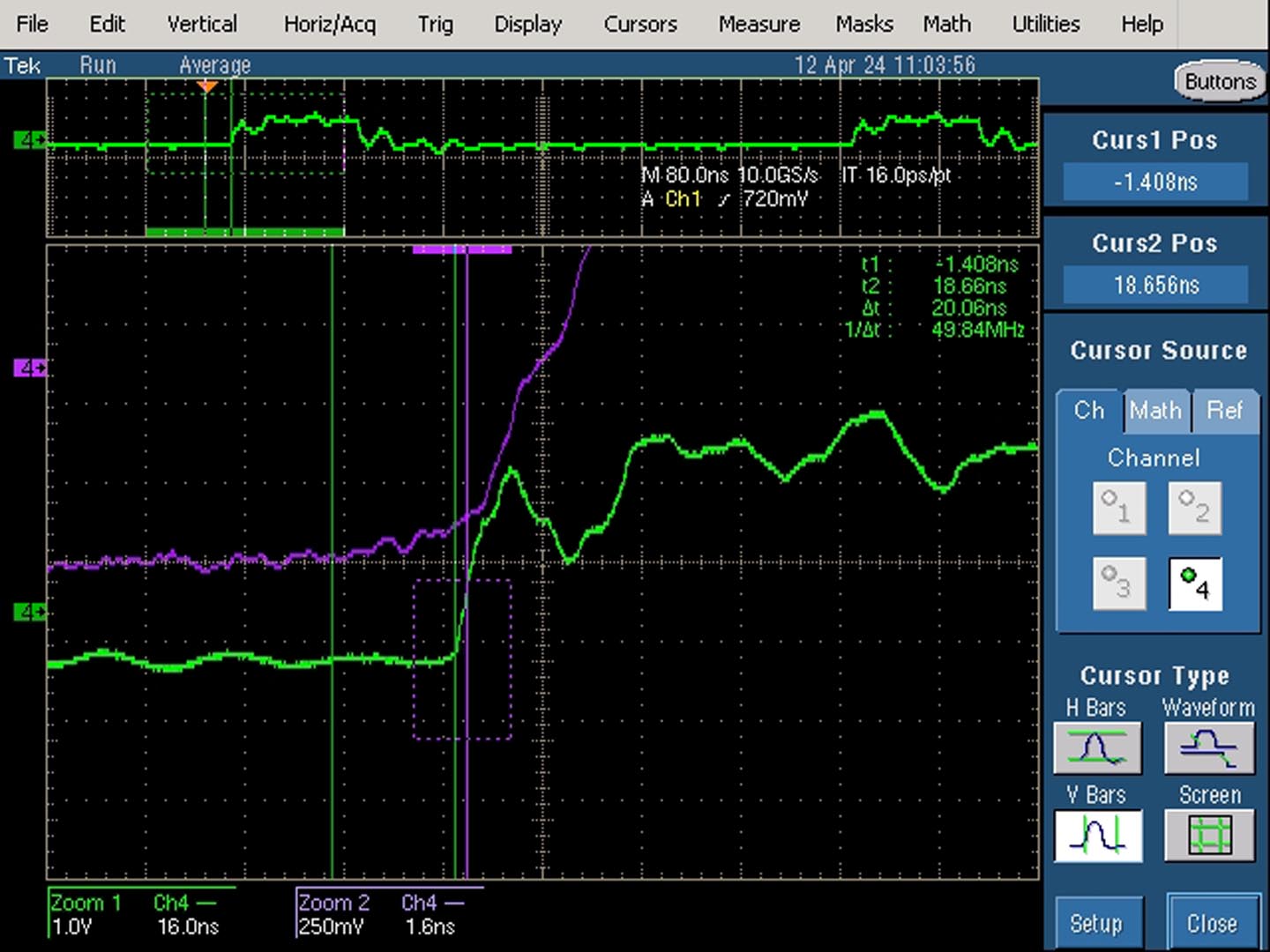Viewport: 1270px width, 952px height.
Task: Click the purple Ch4 zoom reference marker
Action: click(x=30, y=368)
